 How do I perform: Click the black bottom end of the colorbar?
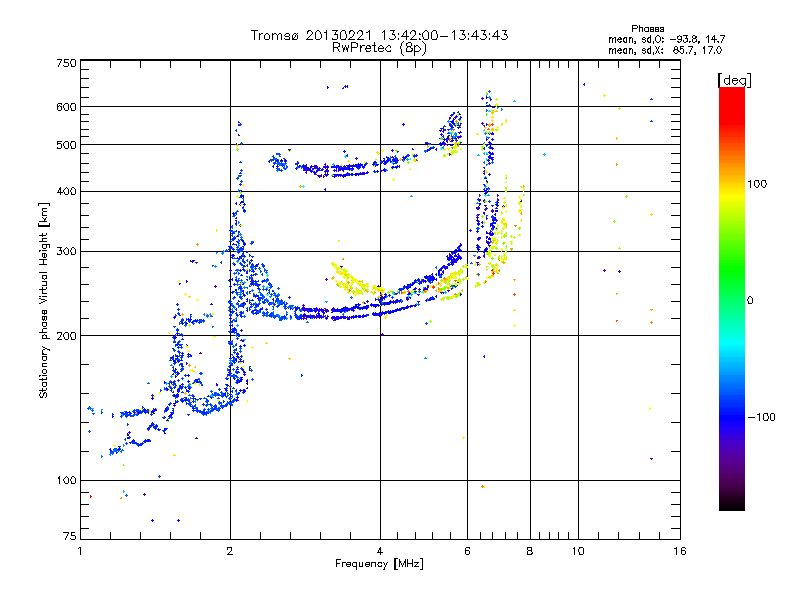[x=732, y=503]
